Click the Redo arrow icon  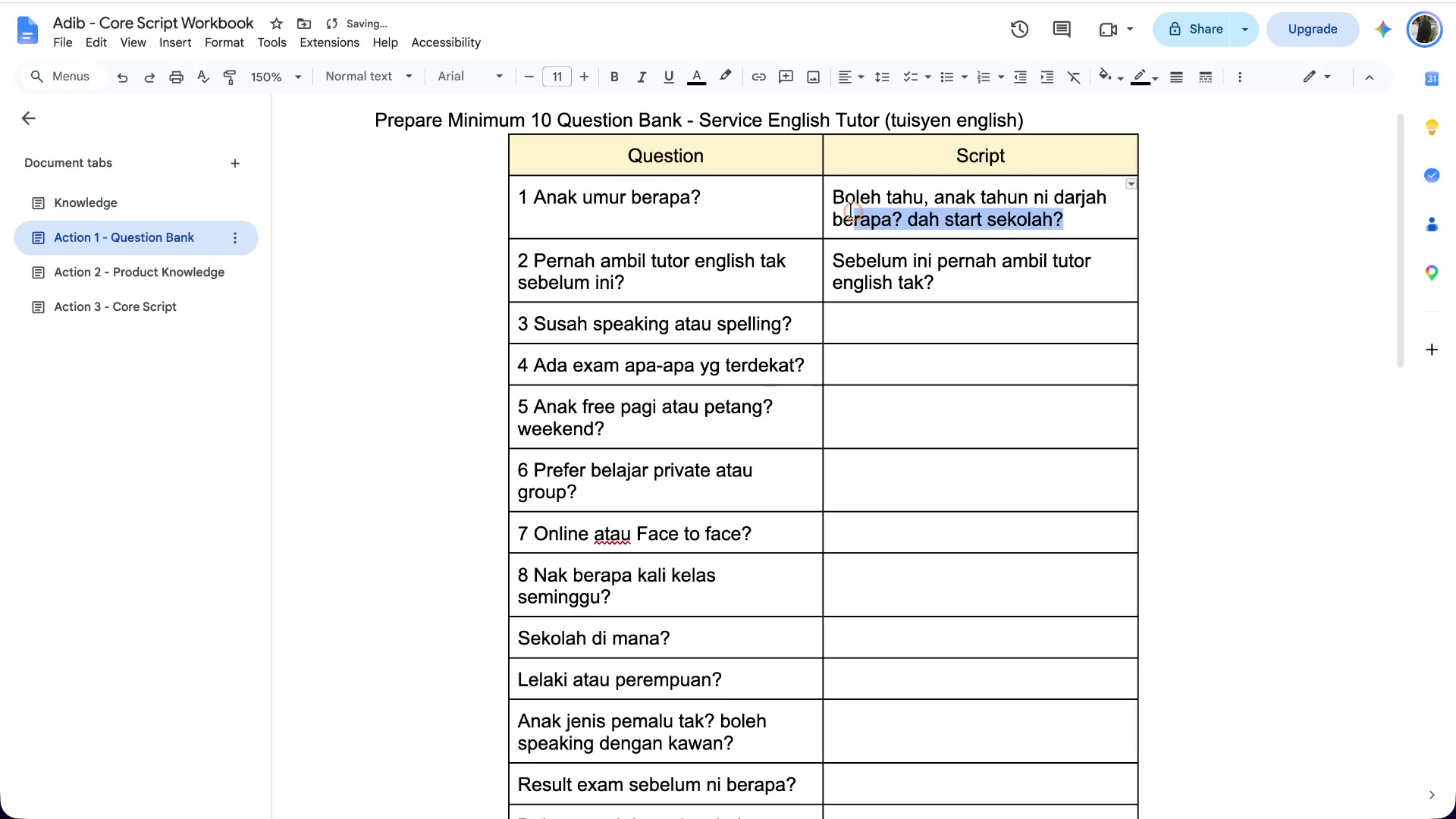[x=149, y=77]
